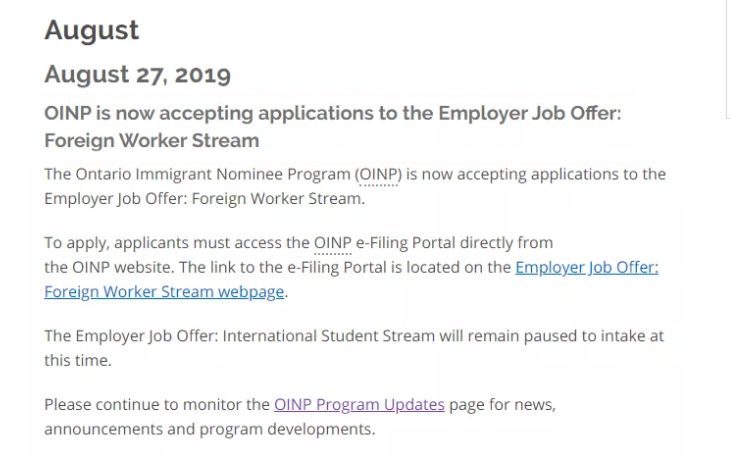Click the words 'Ontario Immigrant Nominee Program'
Image resolution: width=730 pixels, height=460 pixels.
pyautogui.click(x=213, y=174)
